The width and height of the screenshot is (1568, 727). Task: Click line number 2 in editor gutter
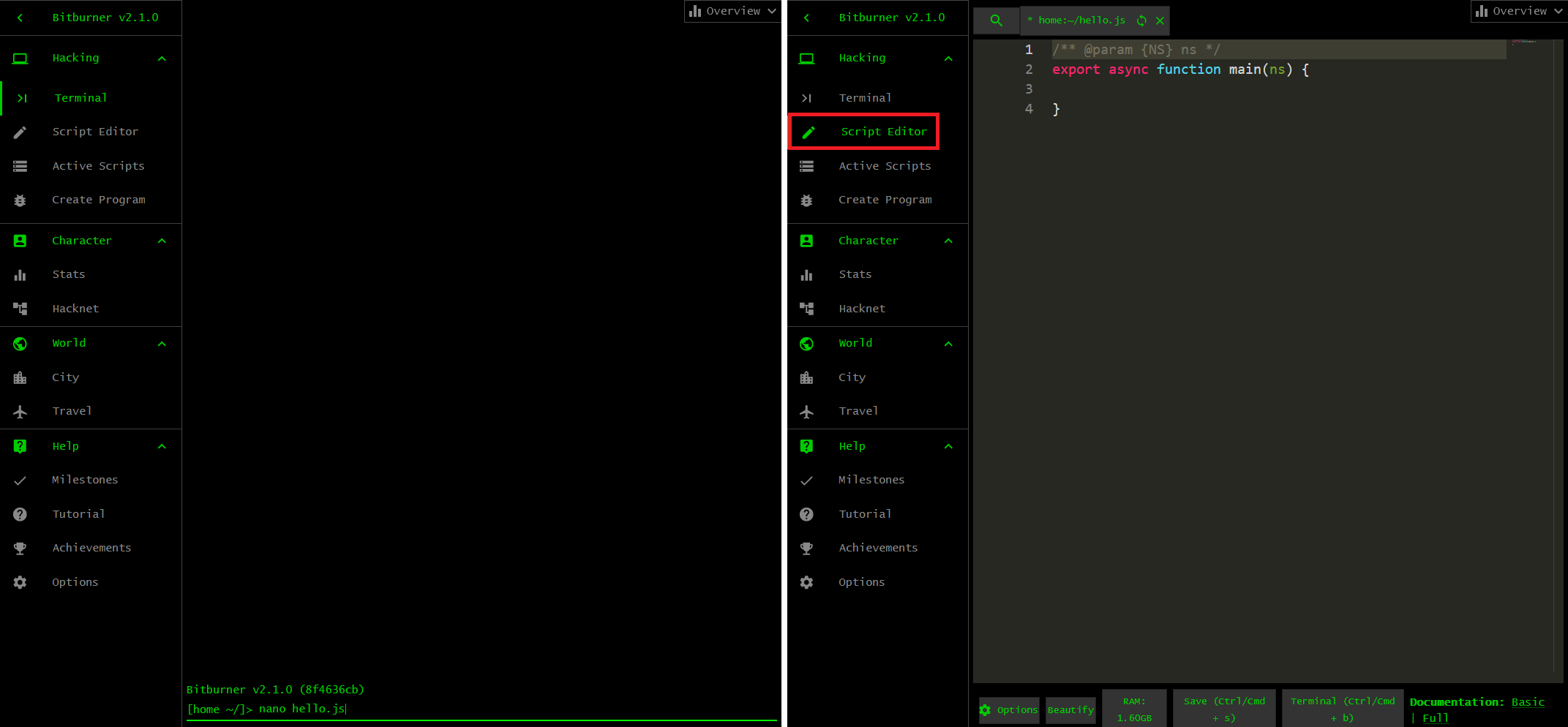pyautogui.click(x=1029, y=69)
